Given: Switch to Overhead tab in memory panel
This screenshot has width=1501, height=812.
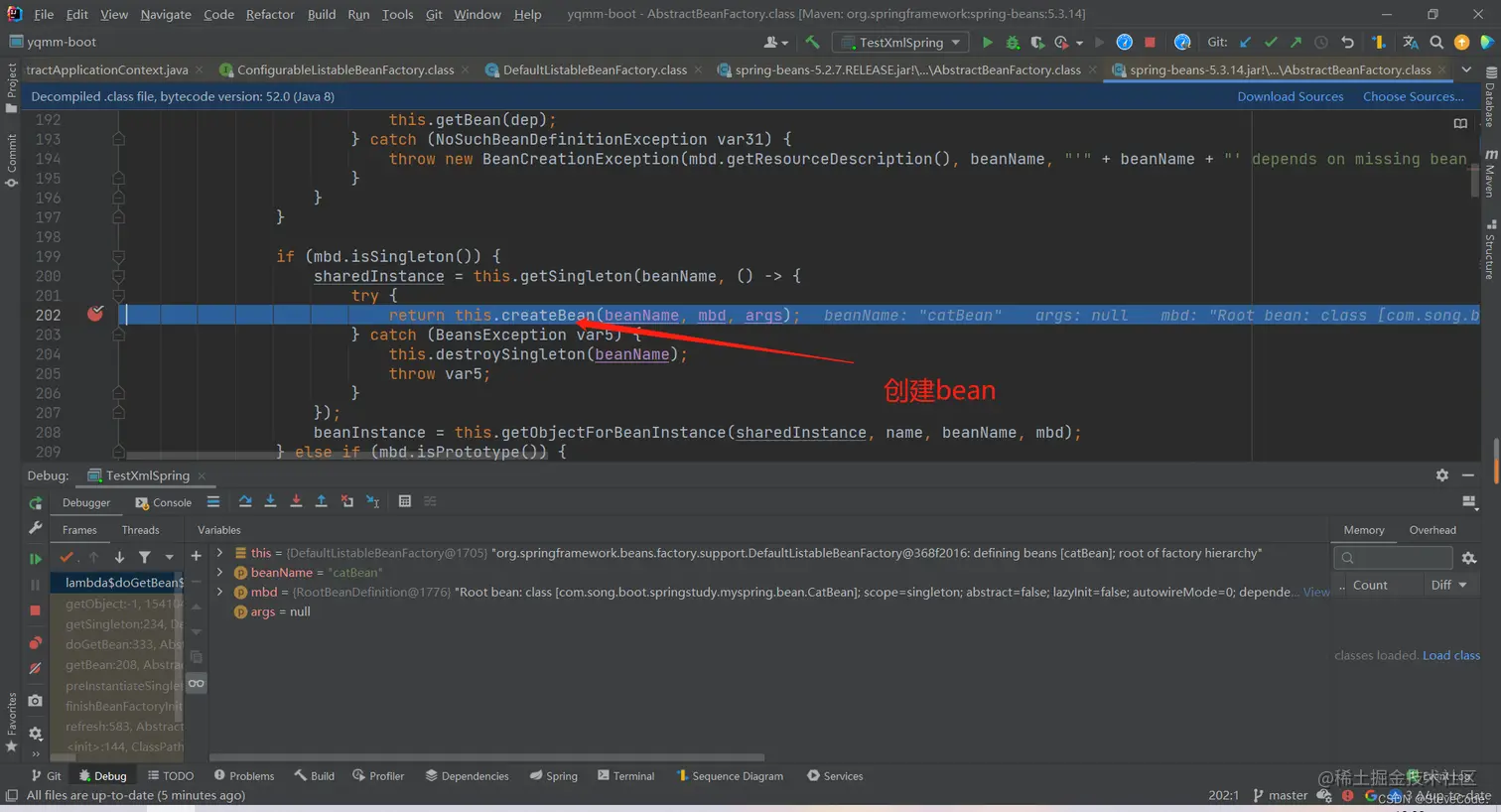Looking at the screenshot, I should [1433, 530].
